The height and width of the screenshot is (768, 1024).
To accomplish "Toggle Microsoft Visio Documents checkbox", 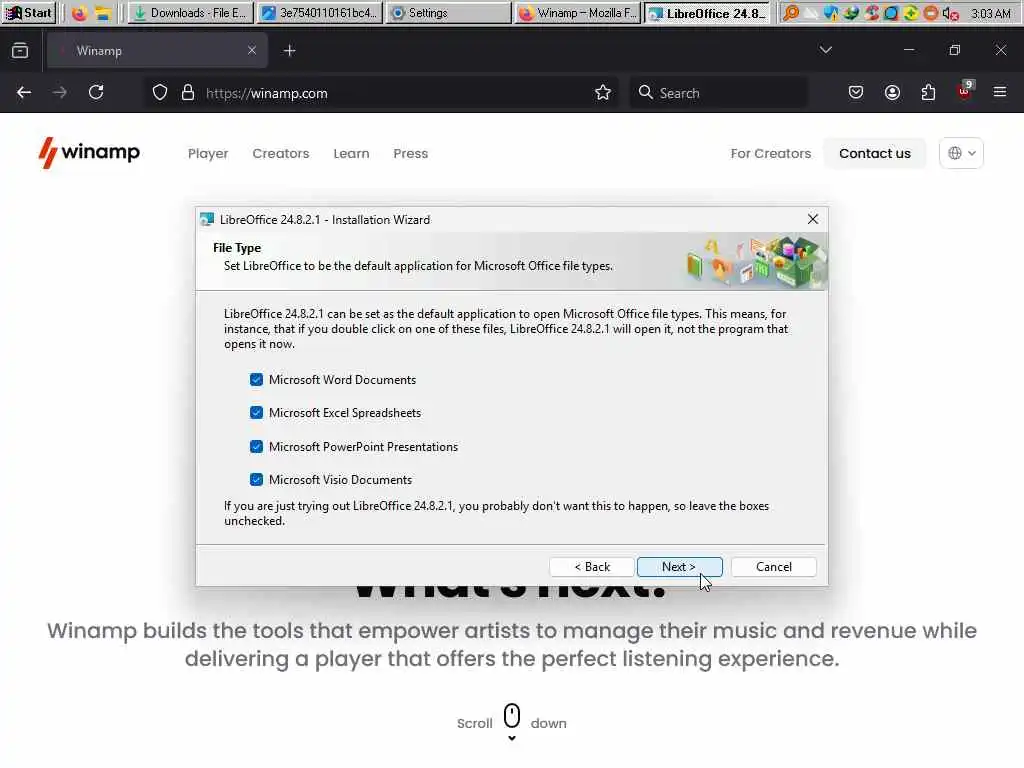I will 256,479.
